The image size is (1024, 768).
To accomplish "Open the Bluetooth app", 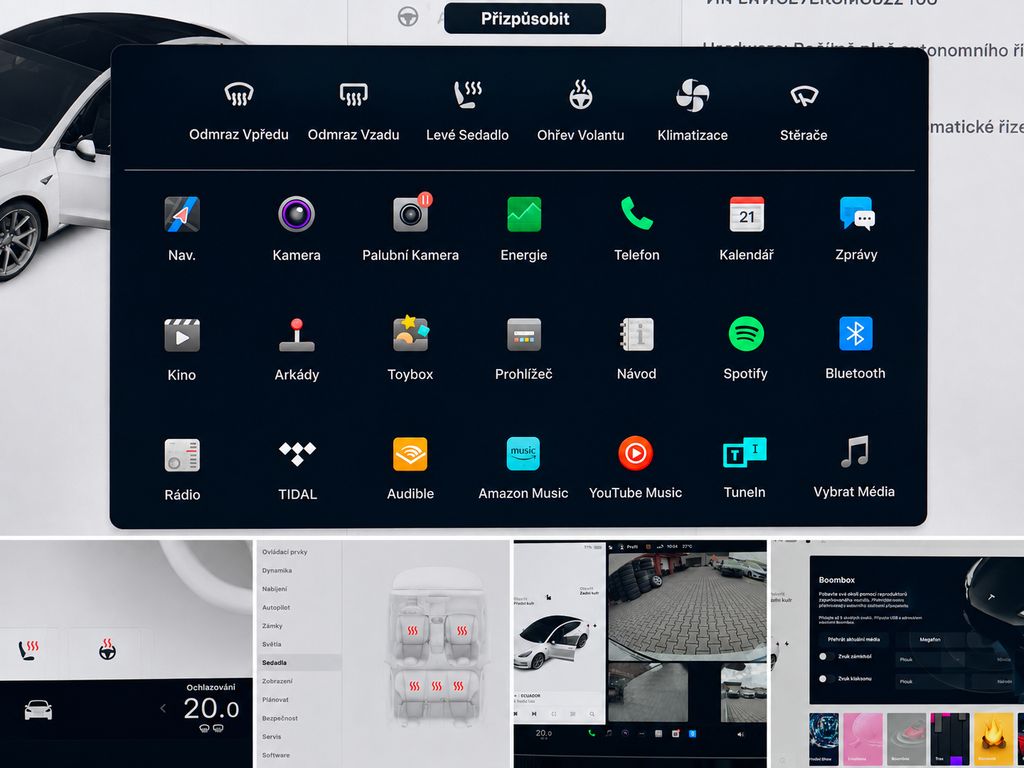I will pos(856,348).
